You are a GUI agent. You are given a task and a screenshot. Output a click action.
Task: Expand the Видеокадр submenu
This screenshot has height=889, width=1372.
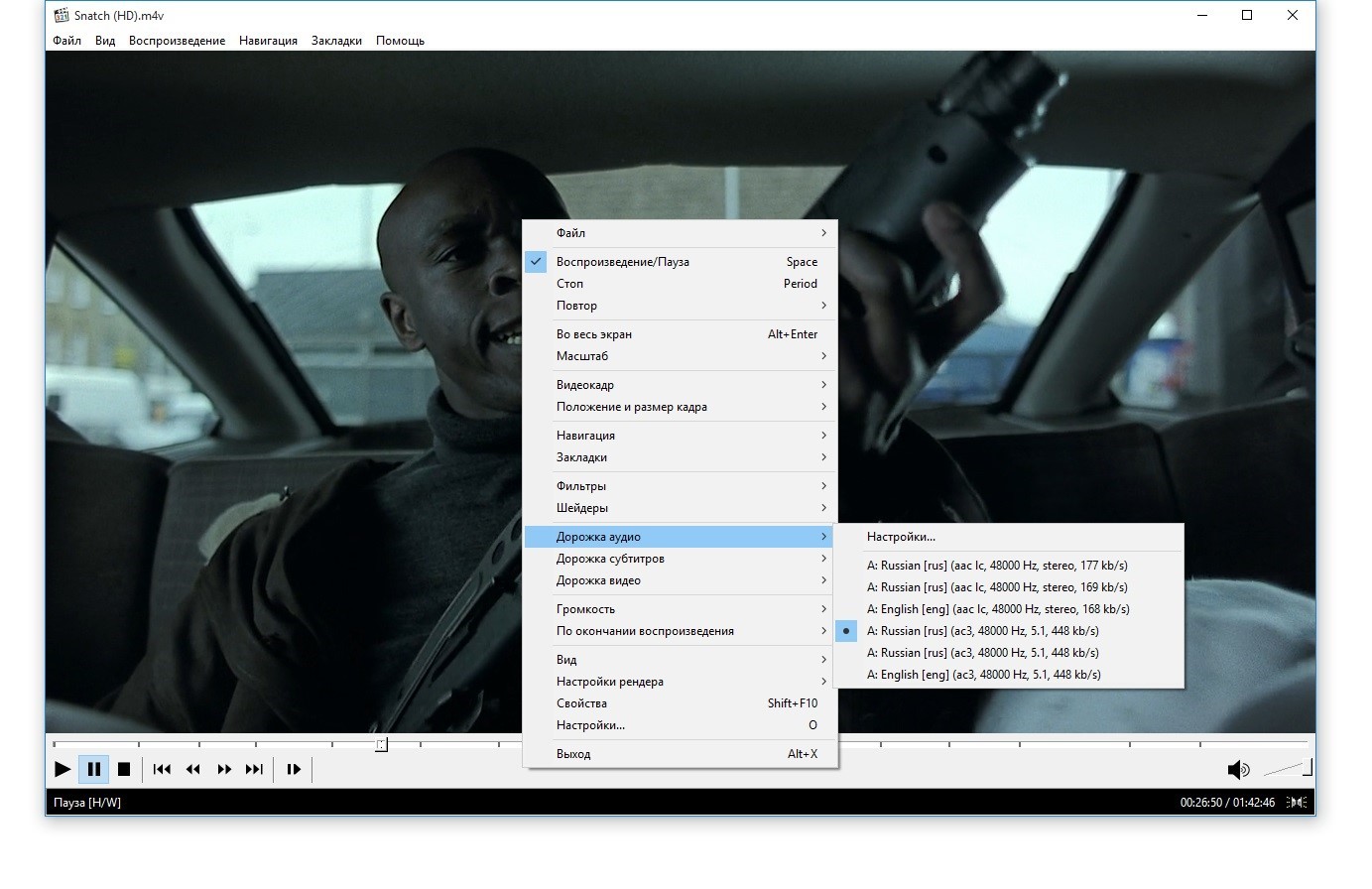pyautogui.click(x=681, y=385)
